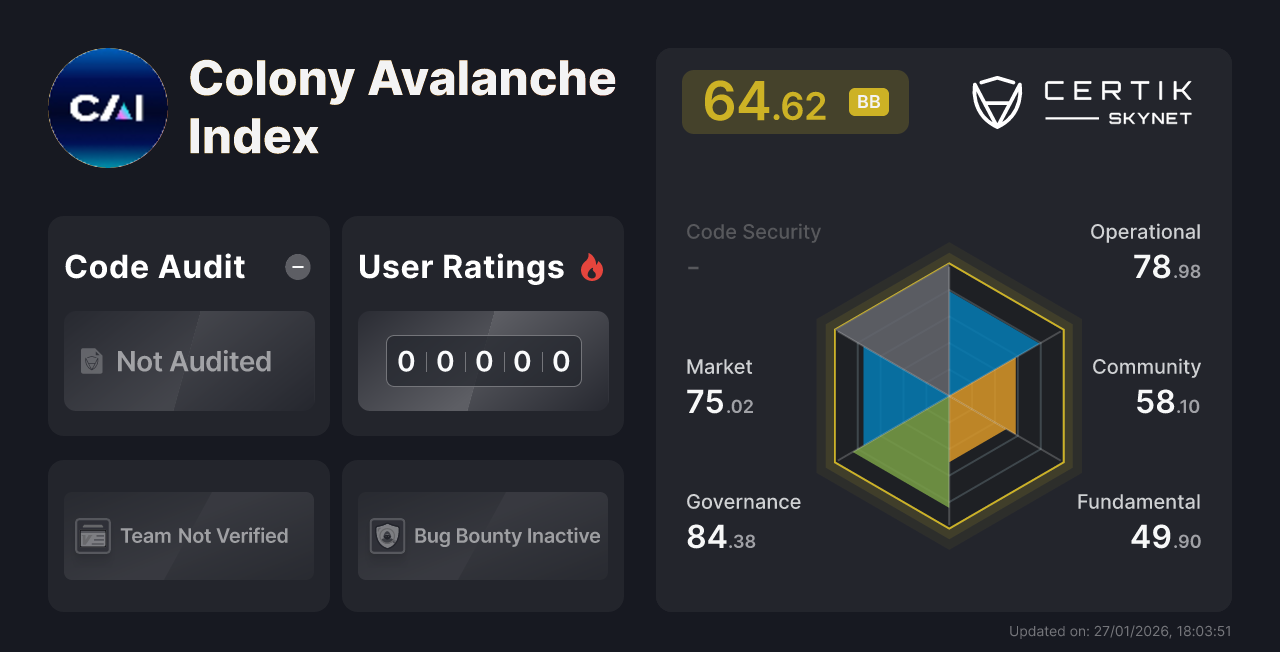Image resolution: width=1280 pixels, height=652 pixels.
Task: Open the Colony Avalanche Index title link
Action: (403, 107)
